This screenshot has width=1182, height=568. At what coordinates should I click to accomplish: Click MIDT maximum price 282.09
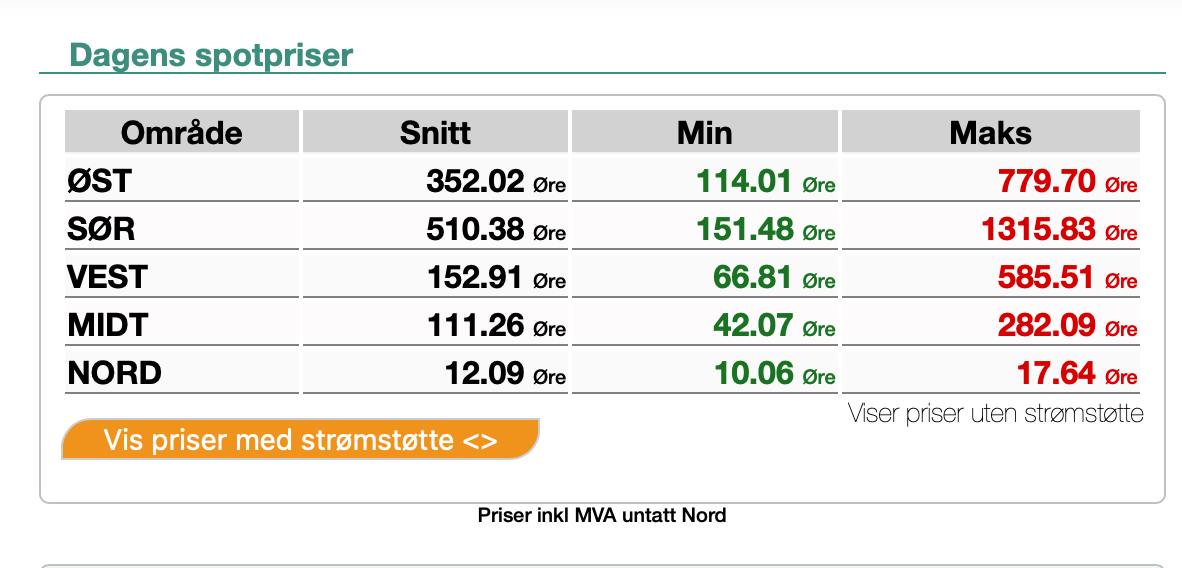point(1046,325)
